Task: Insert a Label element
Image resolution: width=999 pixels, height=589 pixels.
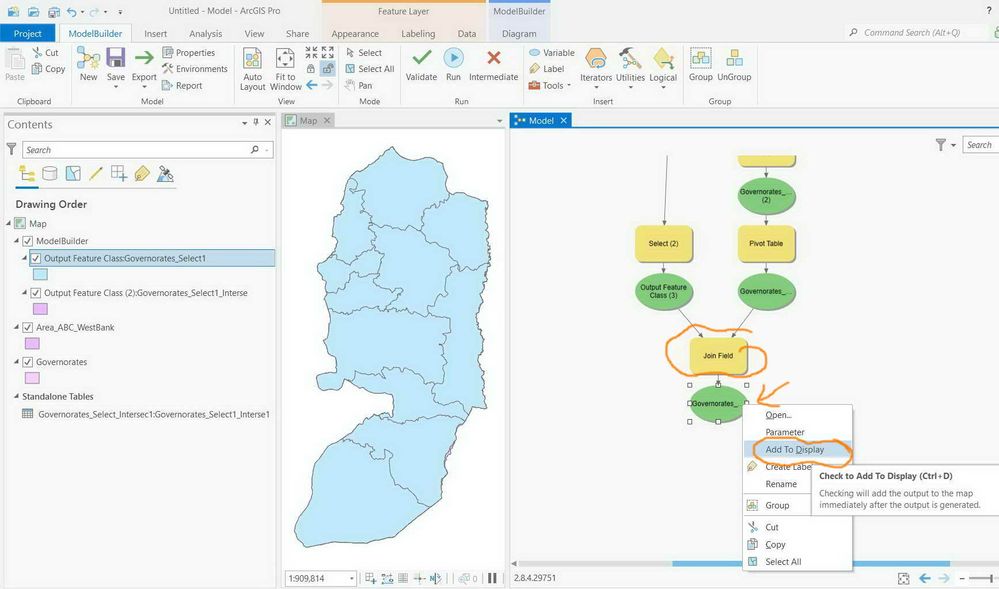Action: pos(547,69)
